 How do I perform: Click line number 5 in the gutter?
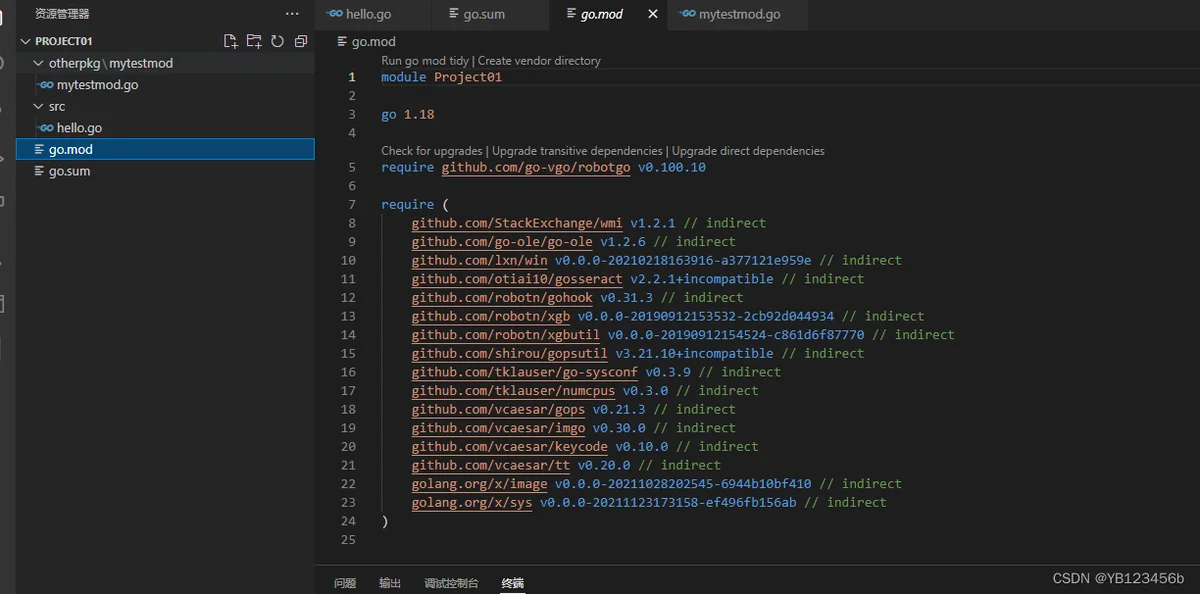point(352,168)
